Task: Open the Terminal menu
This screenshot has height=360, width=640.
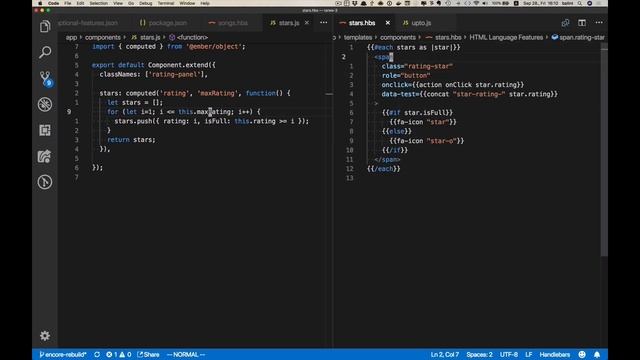Action: 166,3
